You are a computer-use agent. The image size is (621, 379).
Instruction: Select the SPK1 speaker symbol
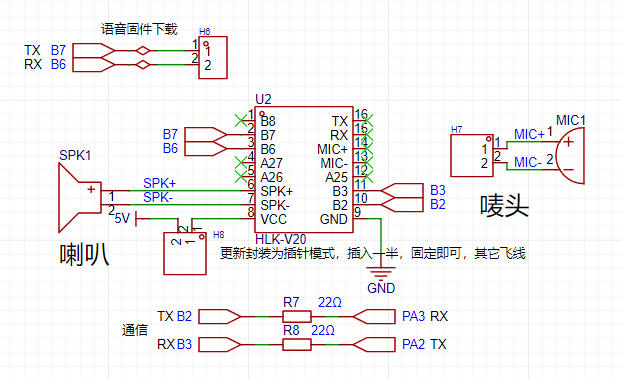click(x=80, y=198)
